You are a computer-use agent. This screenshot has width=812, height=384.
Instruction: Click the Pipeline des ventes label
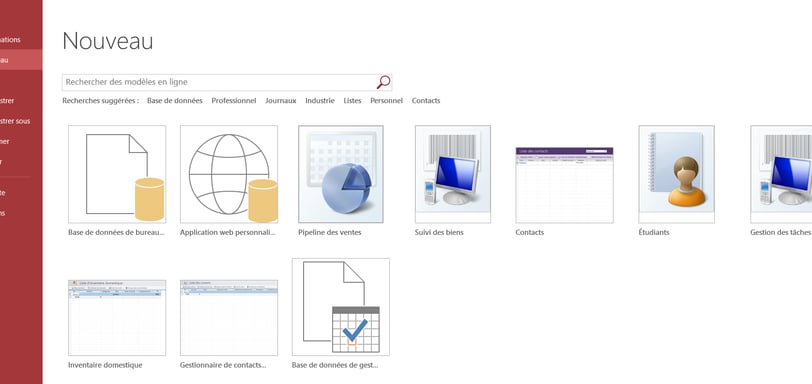330,232
